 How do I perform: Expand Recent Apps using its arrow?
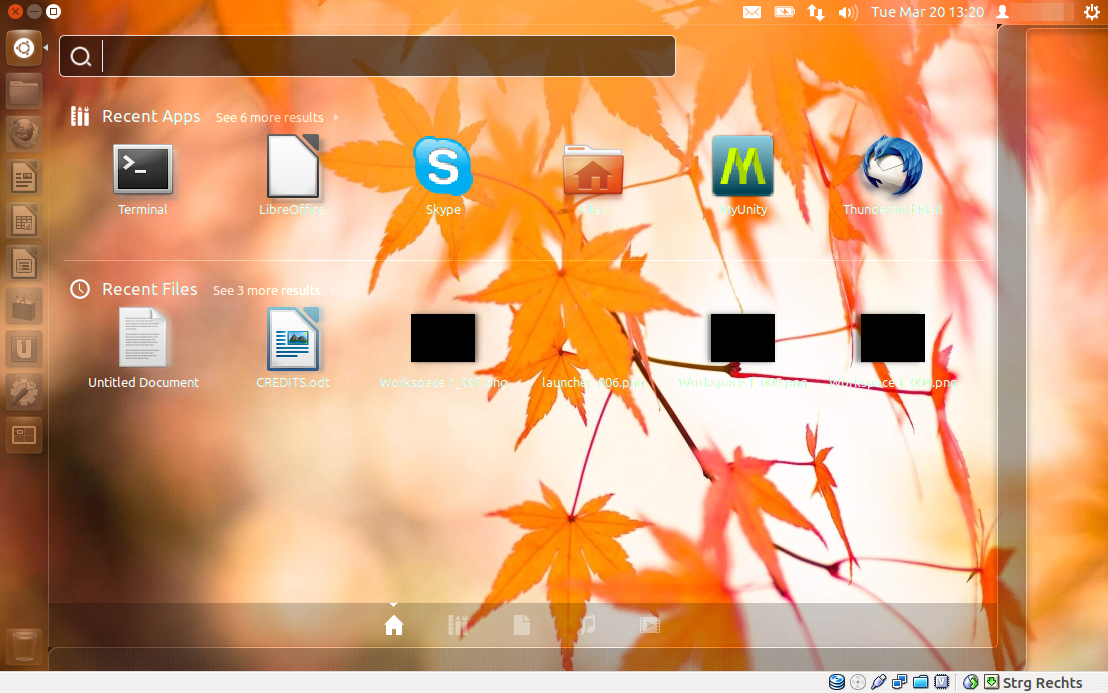336,117
